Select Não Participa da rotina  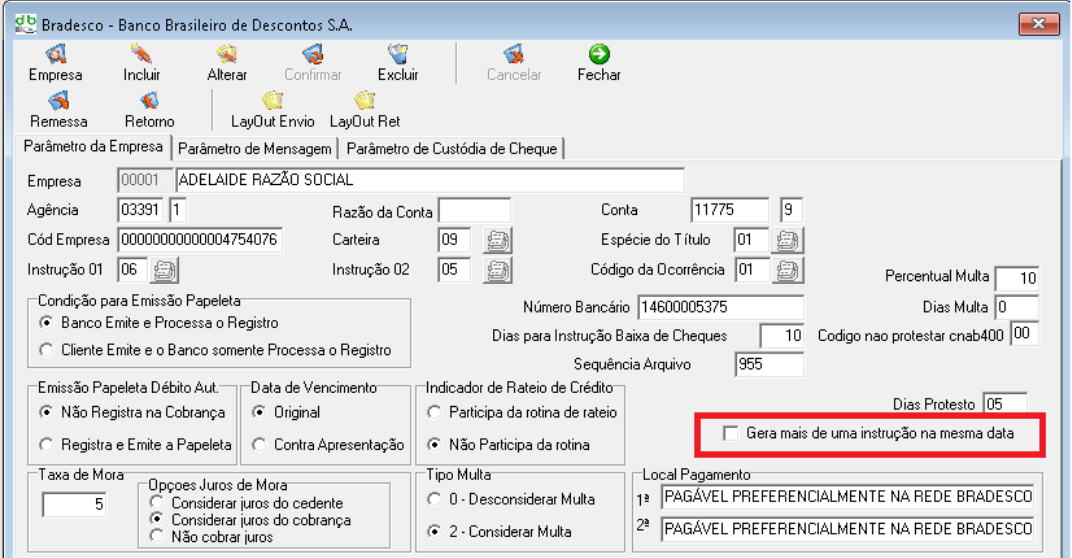(x=434, y=444)
